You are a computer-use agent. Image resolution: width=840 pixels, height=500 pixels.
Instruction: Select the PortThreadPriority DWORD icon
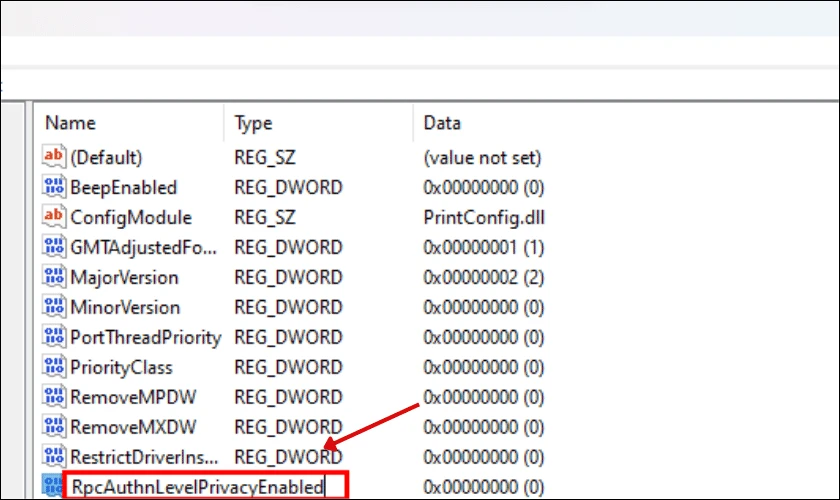[54, 337]
